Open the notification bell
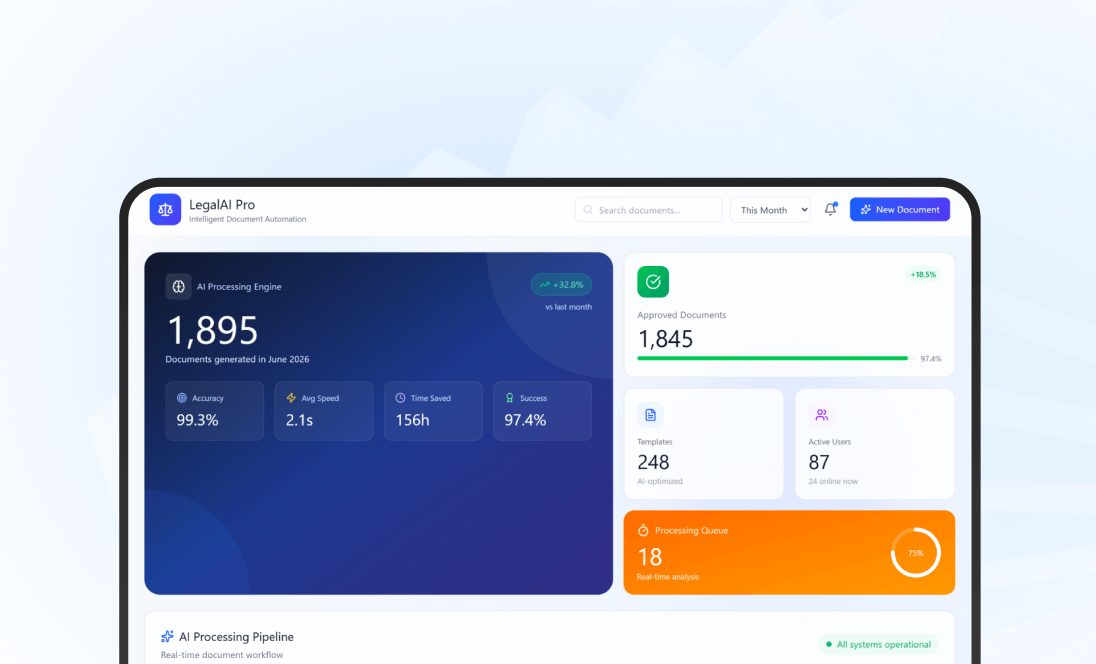 click(x=829, y=209)
